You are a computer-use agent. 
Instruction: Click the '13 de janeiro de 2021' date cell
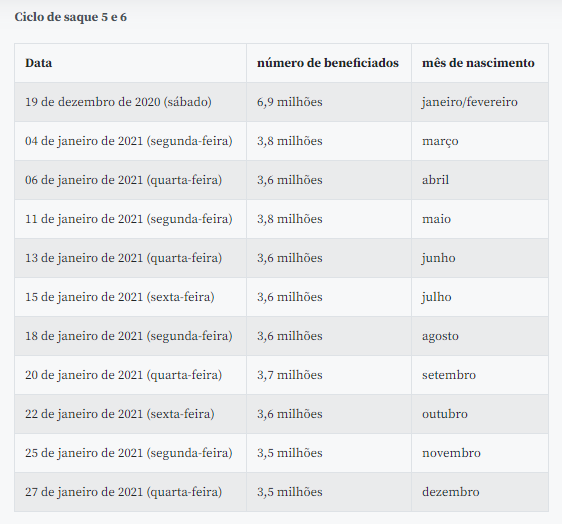(x=130, y=258)
